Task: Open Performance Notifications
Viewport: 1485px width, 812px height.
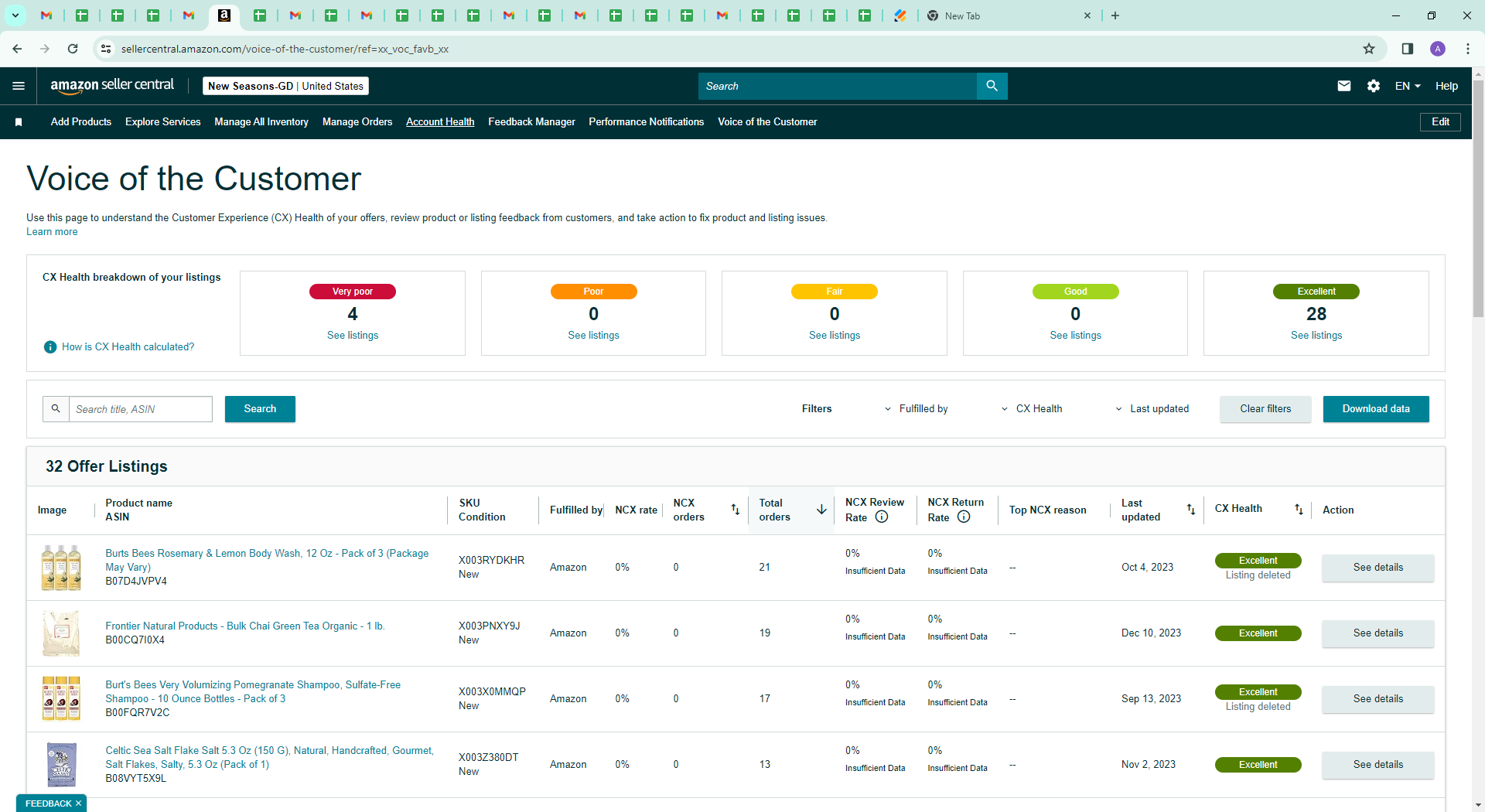Action: pyautogui.click(x=647, y=122)
